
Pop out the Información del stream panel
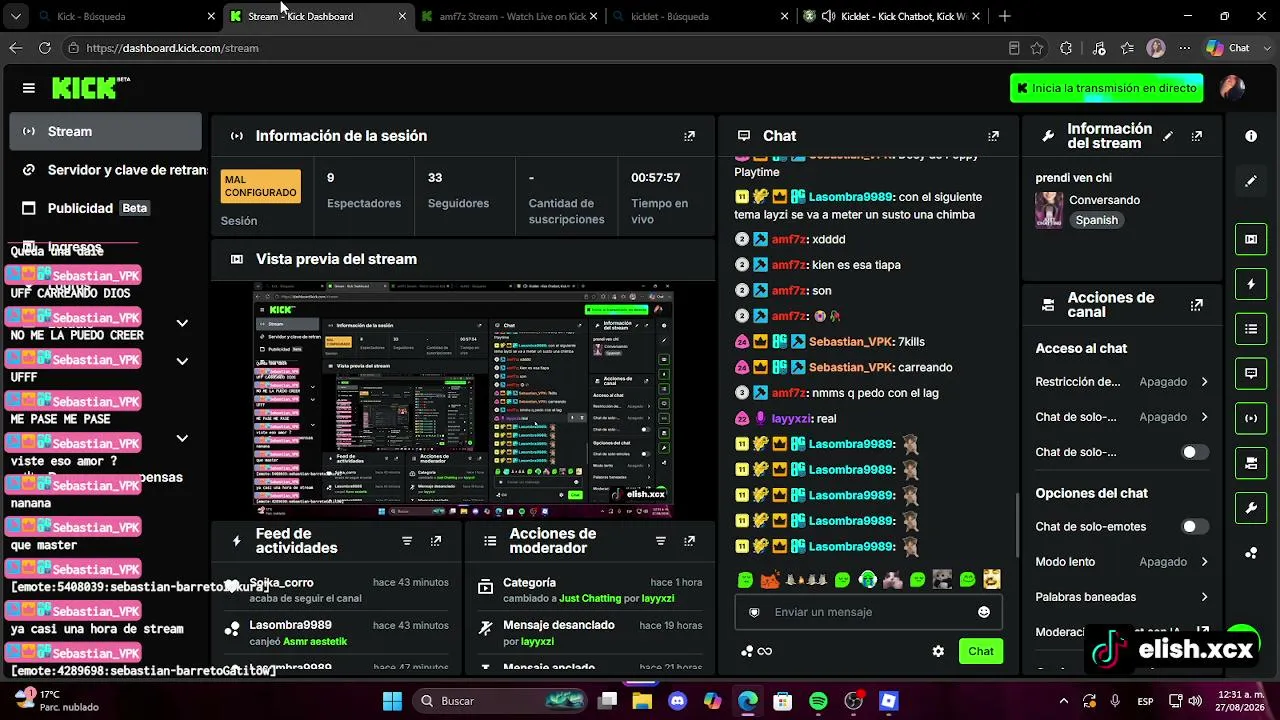point(1197,136)
